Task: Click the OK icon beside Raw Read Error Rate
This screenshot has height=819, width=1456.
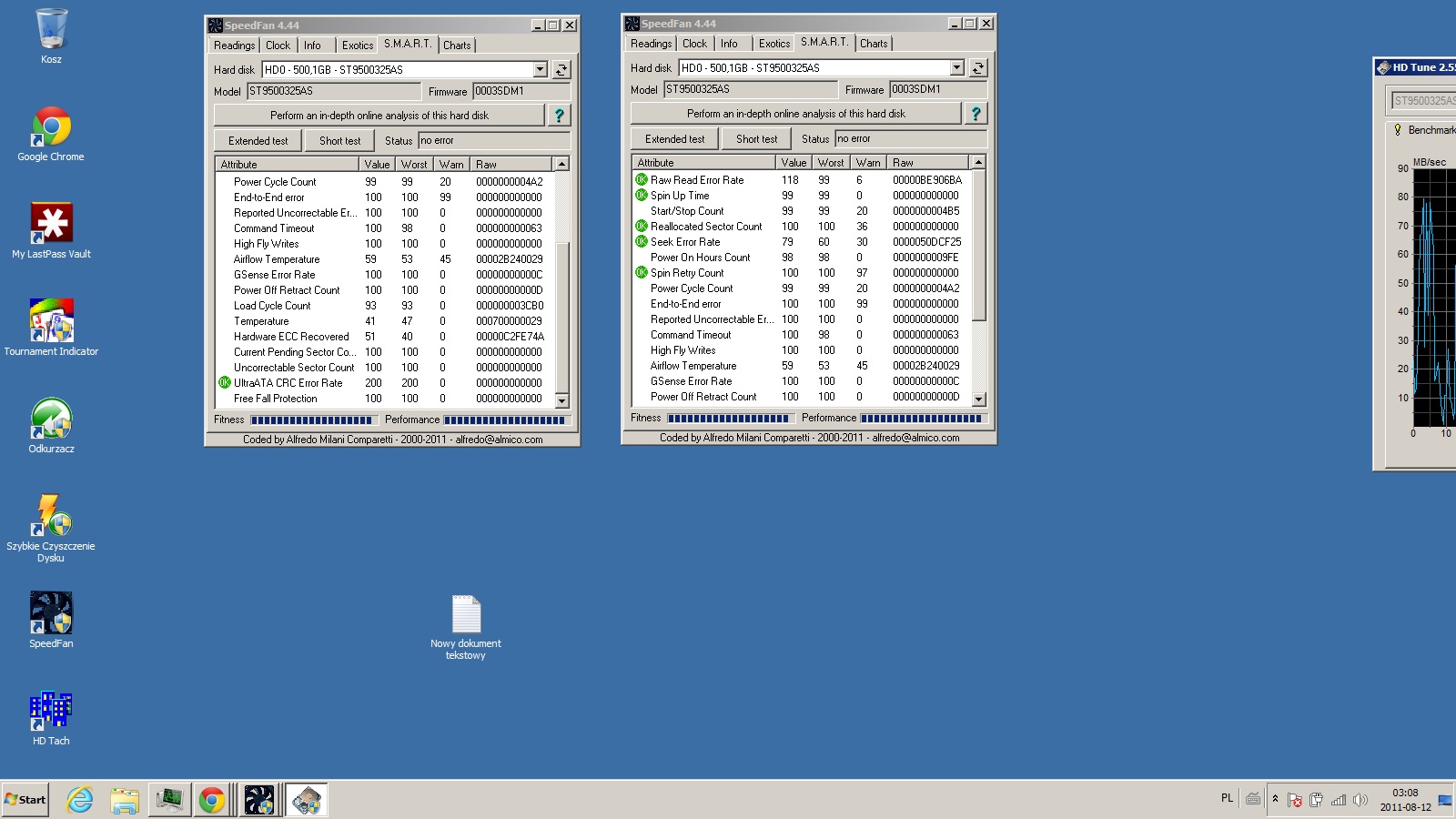Action: tap(642, 180)
